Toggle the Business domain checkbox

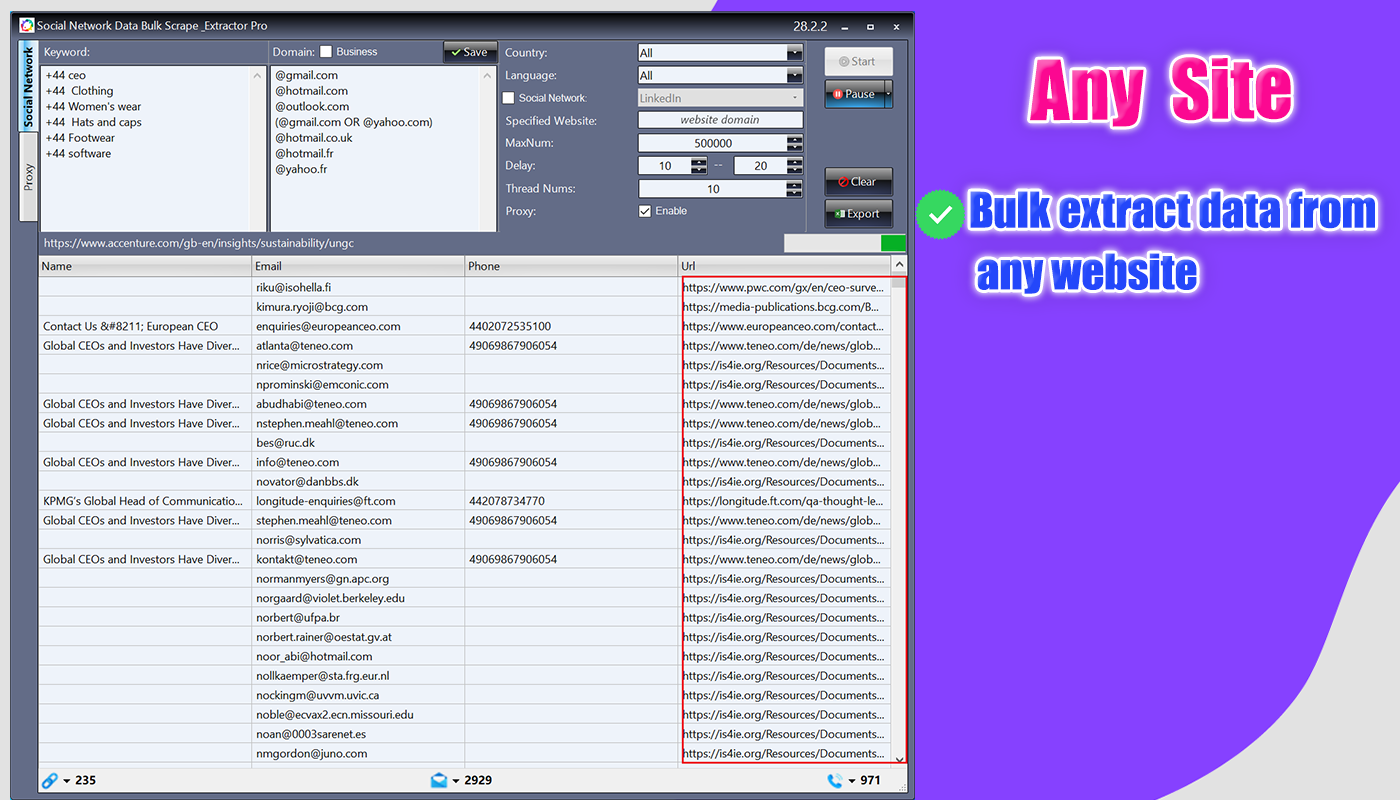(x=326, y=52)
